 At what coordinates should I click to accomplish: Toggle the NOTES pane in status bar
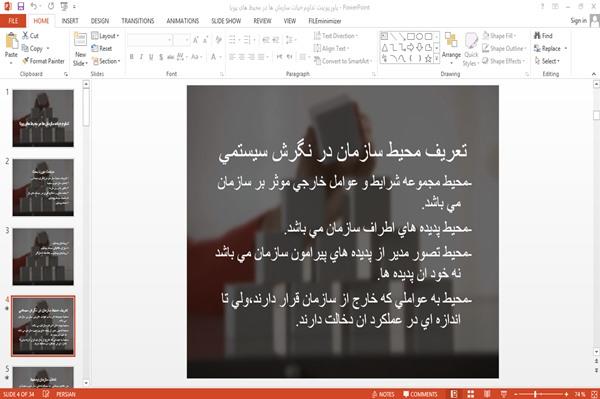point(383,394)
